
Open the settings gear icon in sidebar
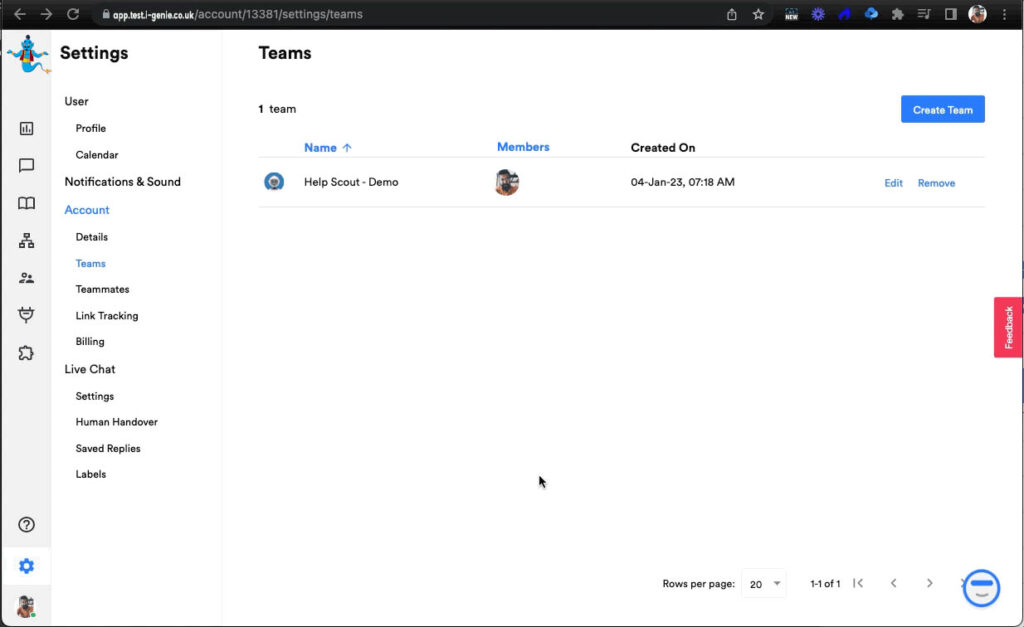point(27,566)
